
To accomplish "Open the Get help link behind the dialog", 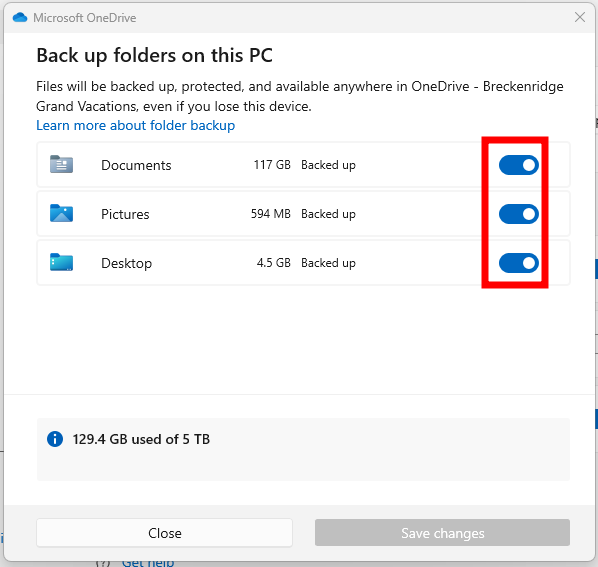I will [148, 563].
